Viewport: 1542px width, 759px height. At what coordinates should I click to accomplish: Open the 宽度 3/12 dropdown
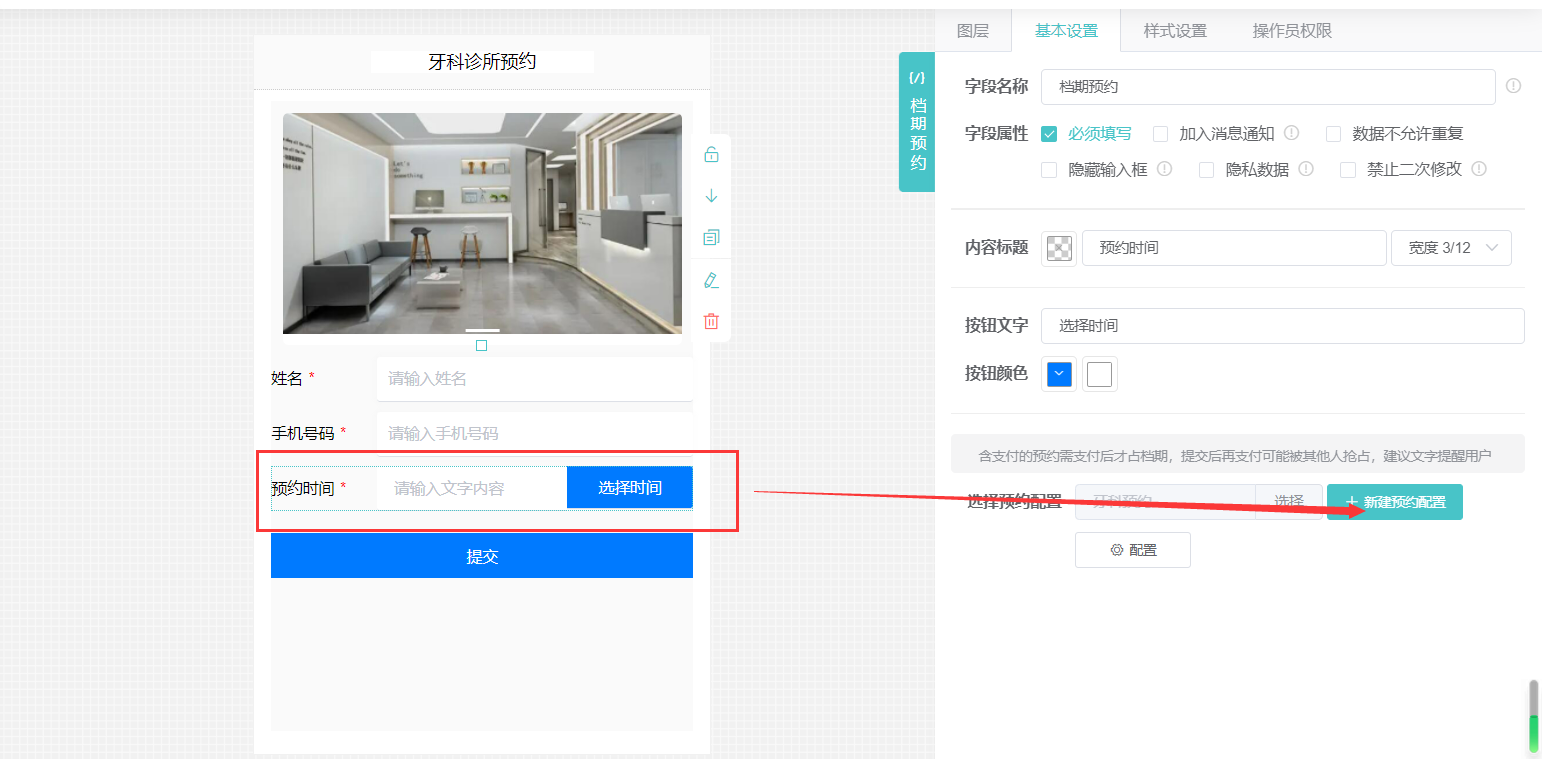(1451, 248)
